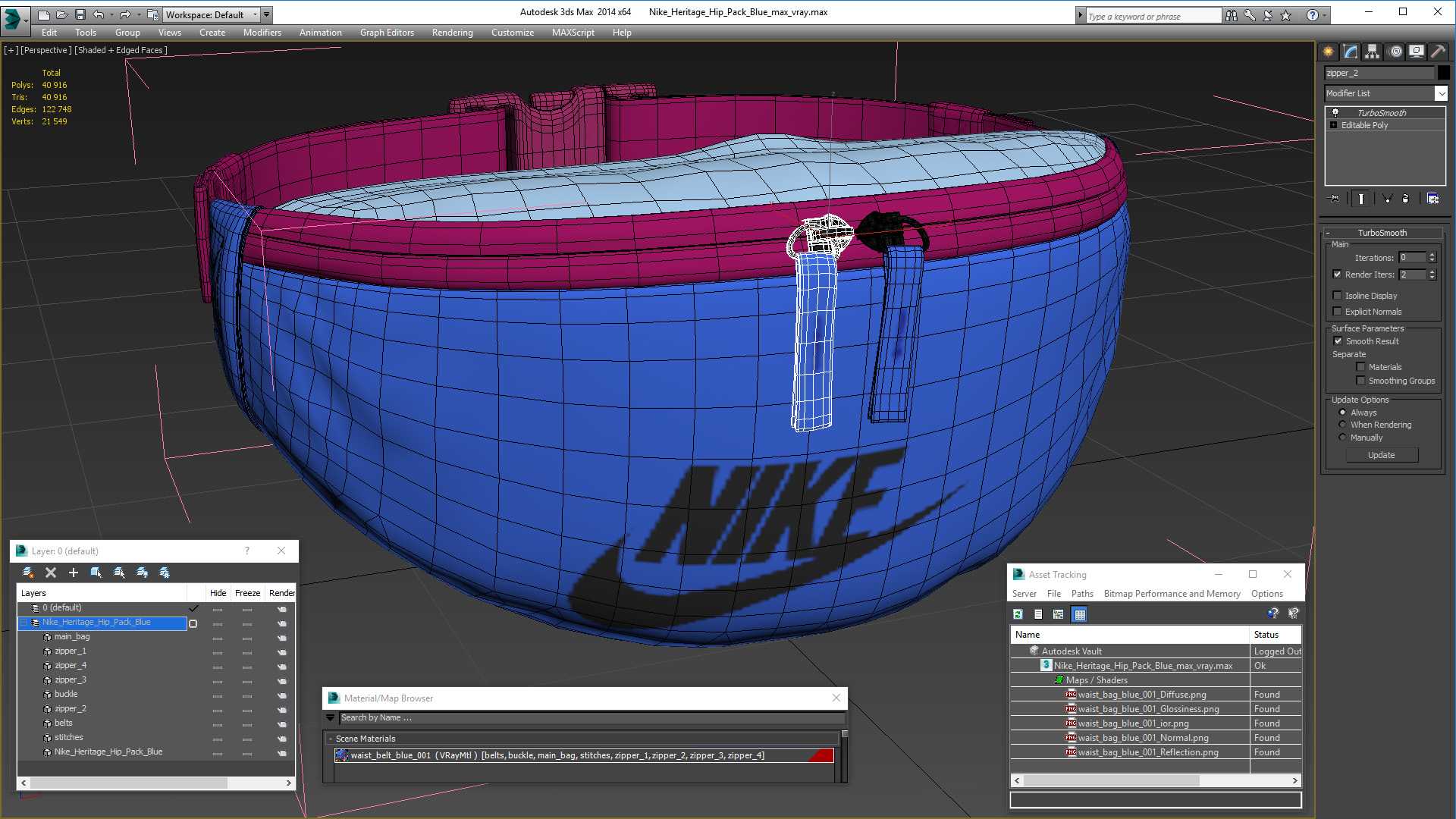This screenshot has width=1456, height=819.
Task: Open Bitmap Performance and Memory menu in Asset Tracking
Action: coord(1172,594)
